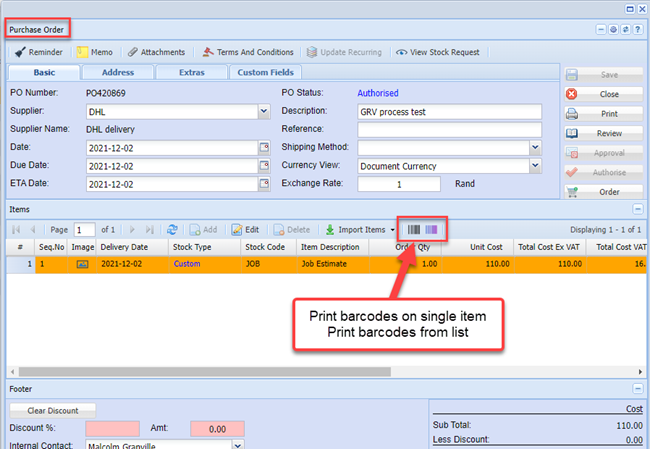This screenshot has height=449, width=650.
Task: Edit the selected item
Action: point(246,230)
